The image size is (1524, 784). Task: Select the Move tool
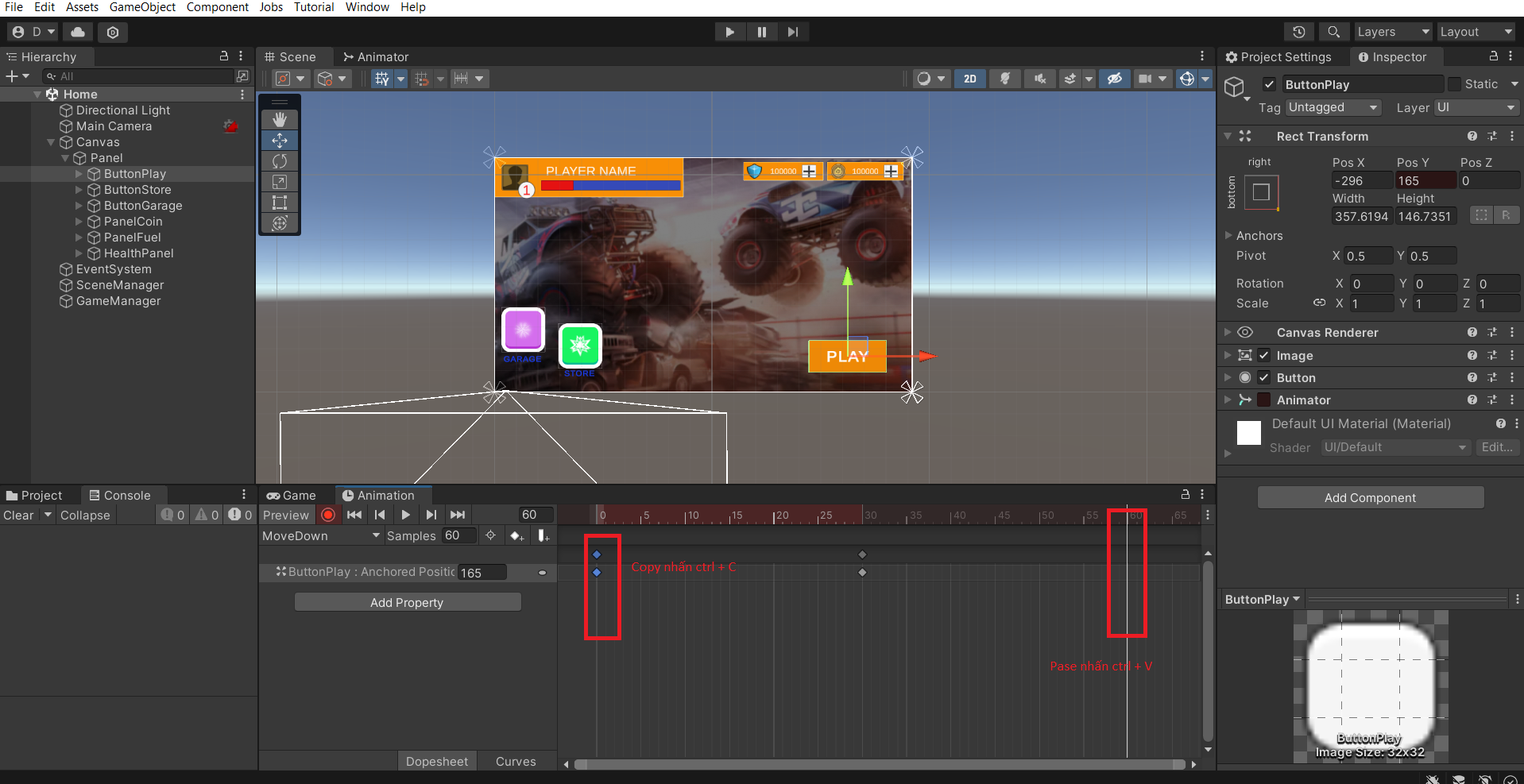tap(280, 140)
